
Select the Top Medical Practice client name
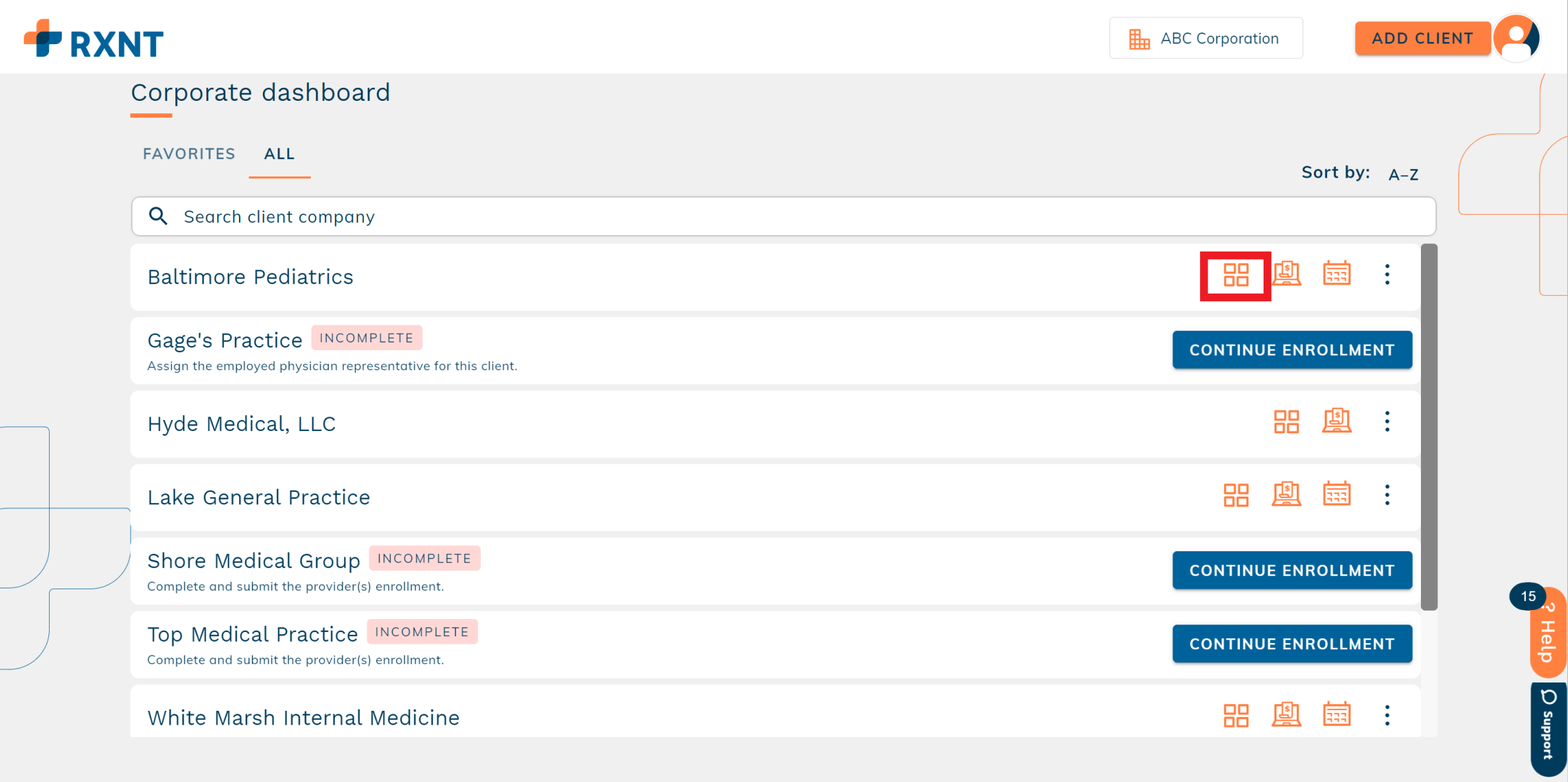click(x=252, y=633)
